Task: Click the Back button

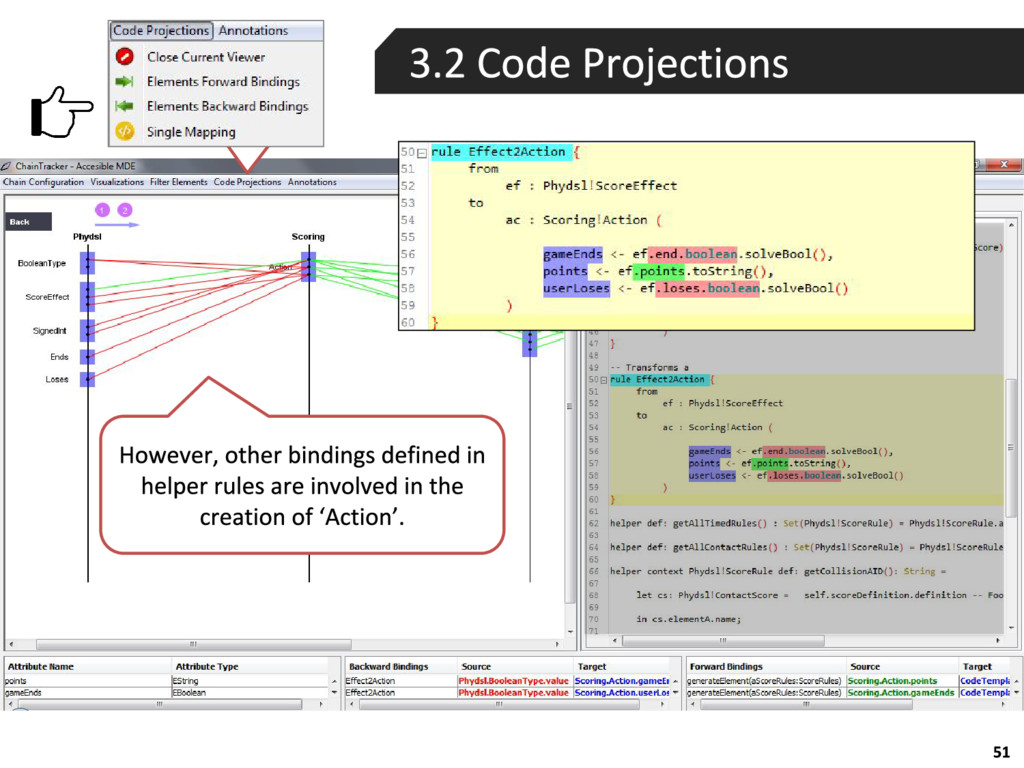Action: [x=28, y=222]
